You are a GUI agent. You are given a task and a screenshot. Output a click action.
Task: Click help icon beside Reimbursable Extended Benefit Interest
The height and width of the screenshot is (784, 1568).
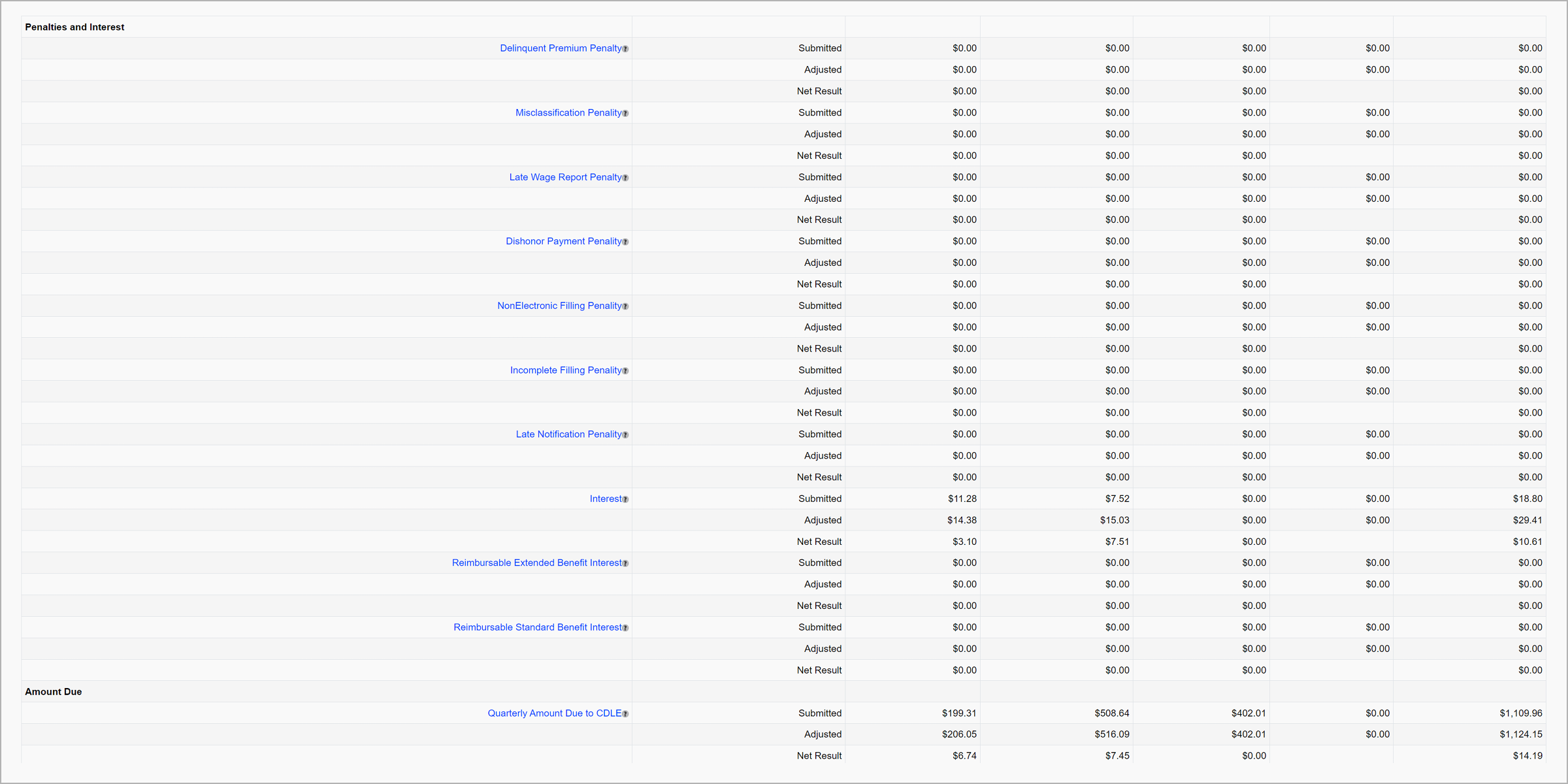point(625,564)
